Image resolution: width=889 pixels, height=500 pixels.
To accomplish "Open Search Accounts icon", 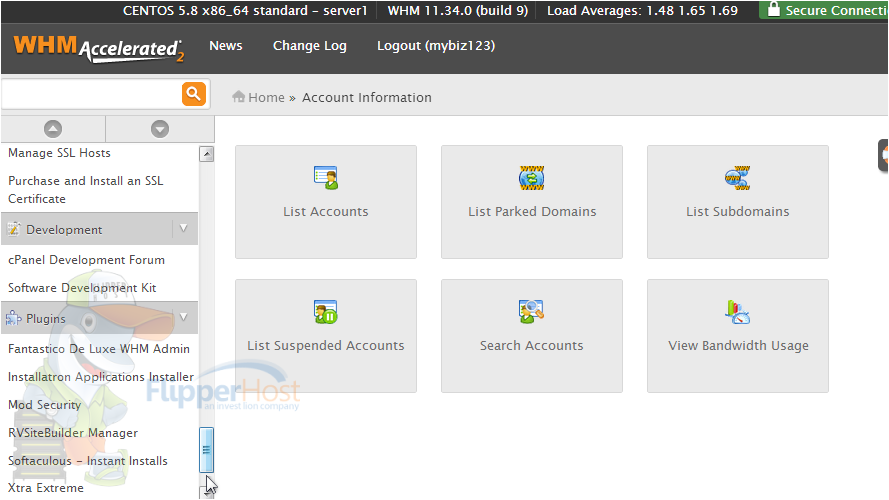I will point(531,312).
